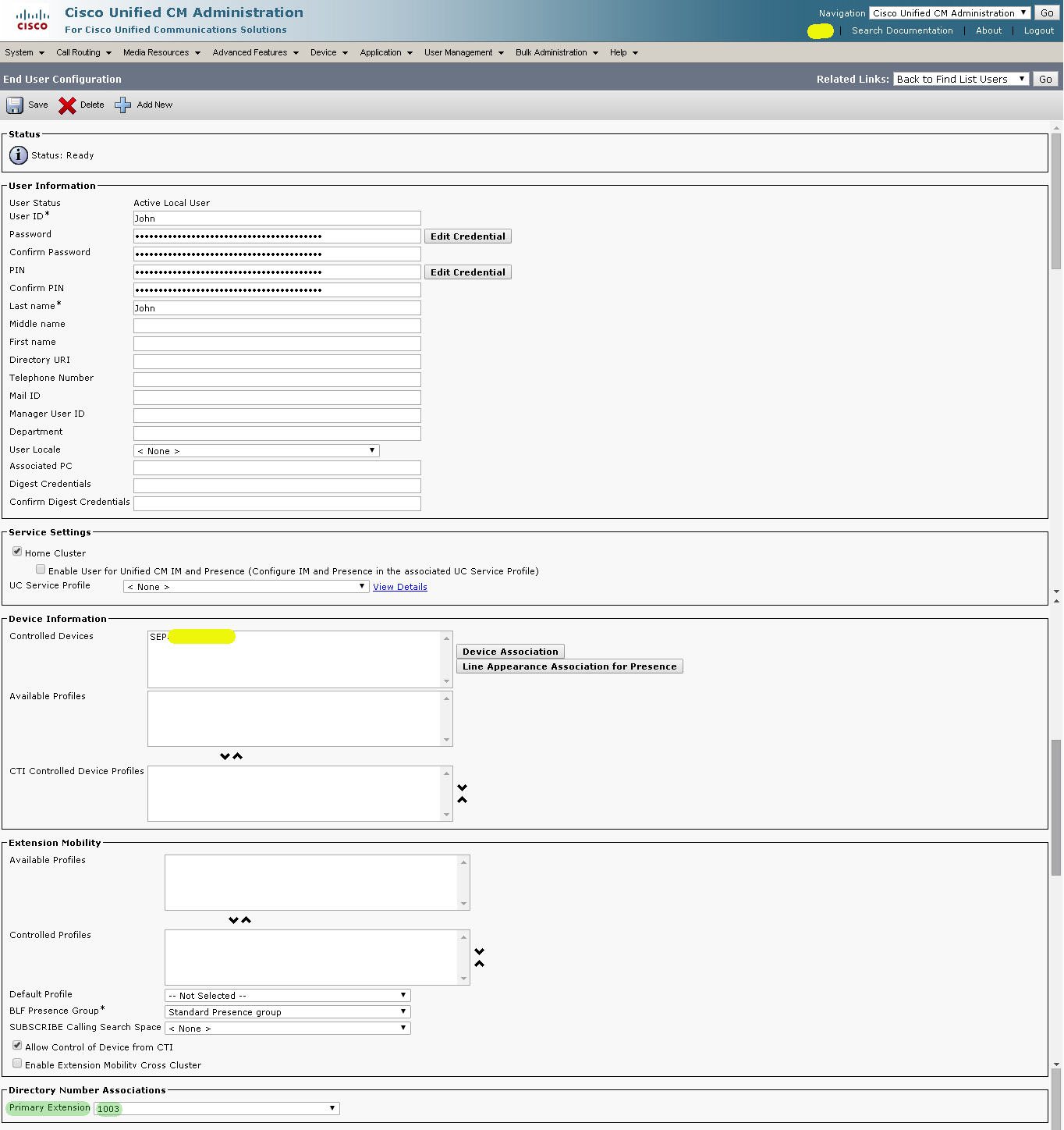
Task: Open the Default Profile dropdown
Action: [288, 996]
